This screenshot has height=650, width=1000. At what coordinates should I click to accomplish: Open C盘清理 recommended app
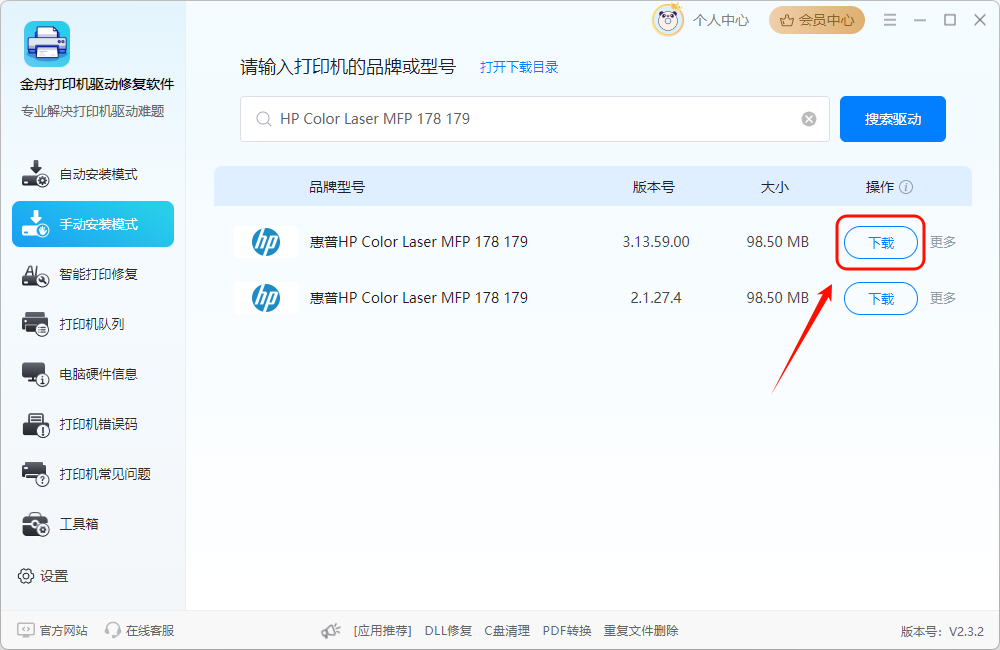[507, 631]
